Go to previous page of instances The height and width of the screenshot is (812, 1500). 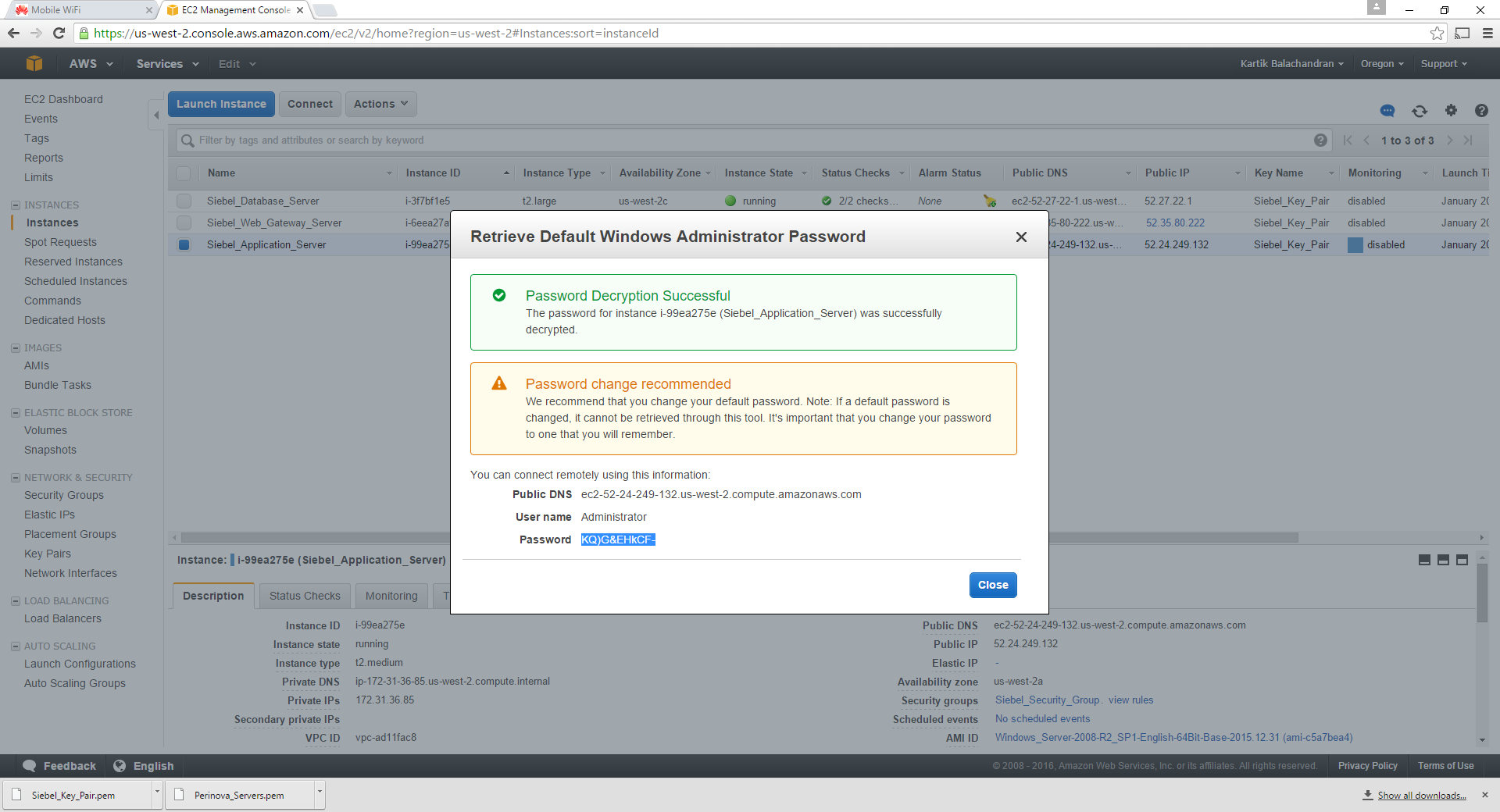point(1366,141)
